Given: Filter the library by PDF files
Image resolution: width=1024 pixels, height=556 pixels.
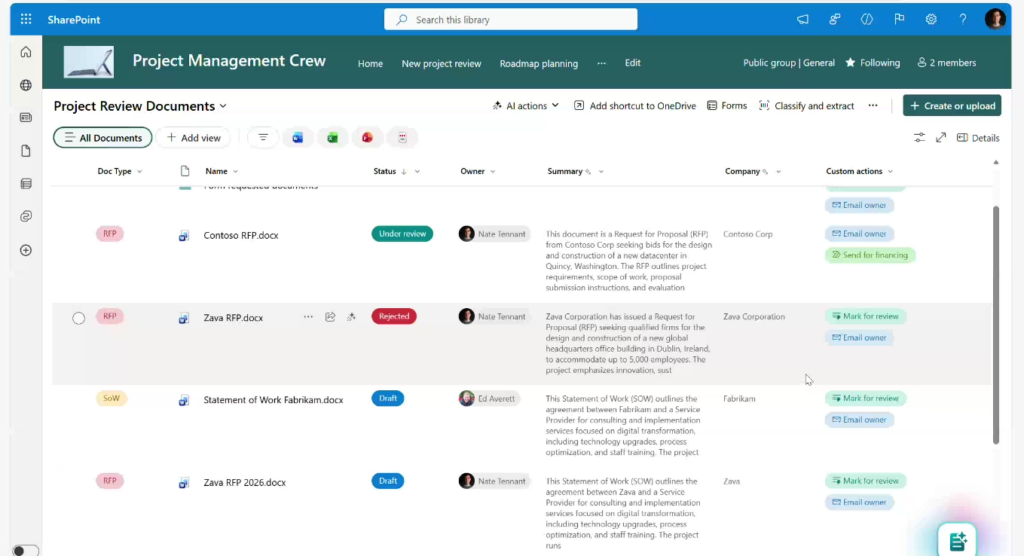Looking at the screenshot, I should [402, 138].
